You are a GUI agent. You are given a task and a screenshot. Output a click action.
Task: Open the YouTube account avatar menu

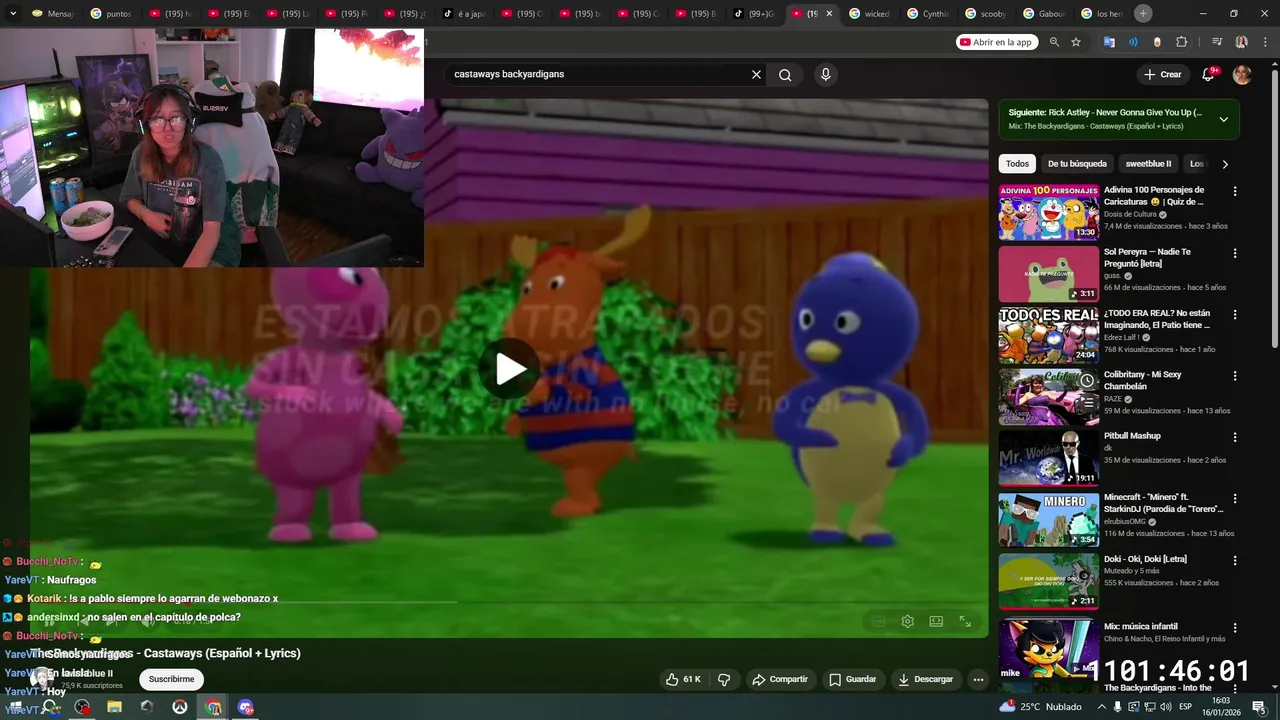pos(1242,75)
